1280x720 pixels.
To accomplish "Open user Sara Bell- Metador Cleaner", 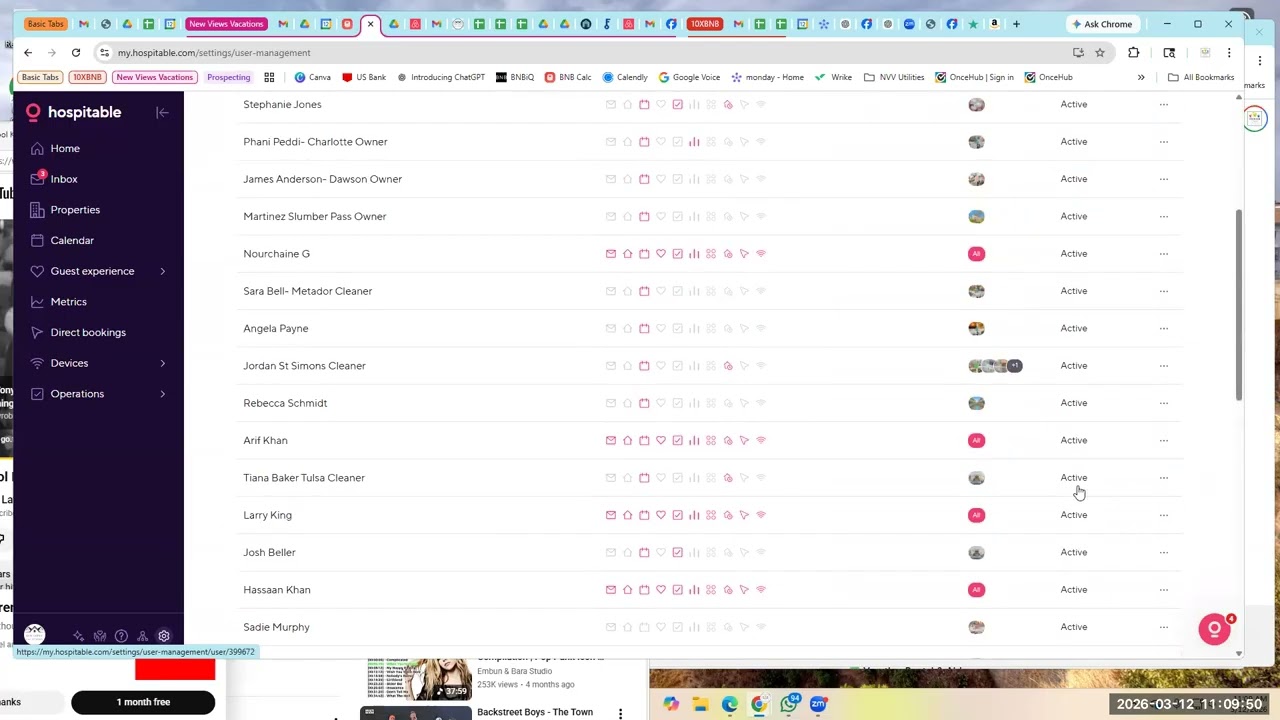I will pyautogui.click(x=307, y=291).
